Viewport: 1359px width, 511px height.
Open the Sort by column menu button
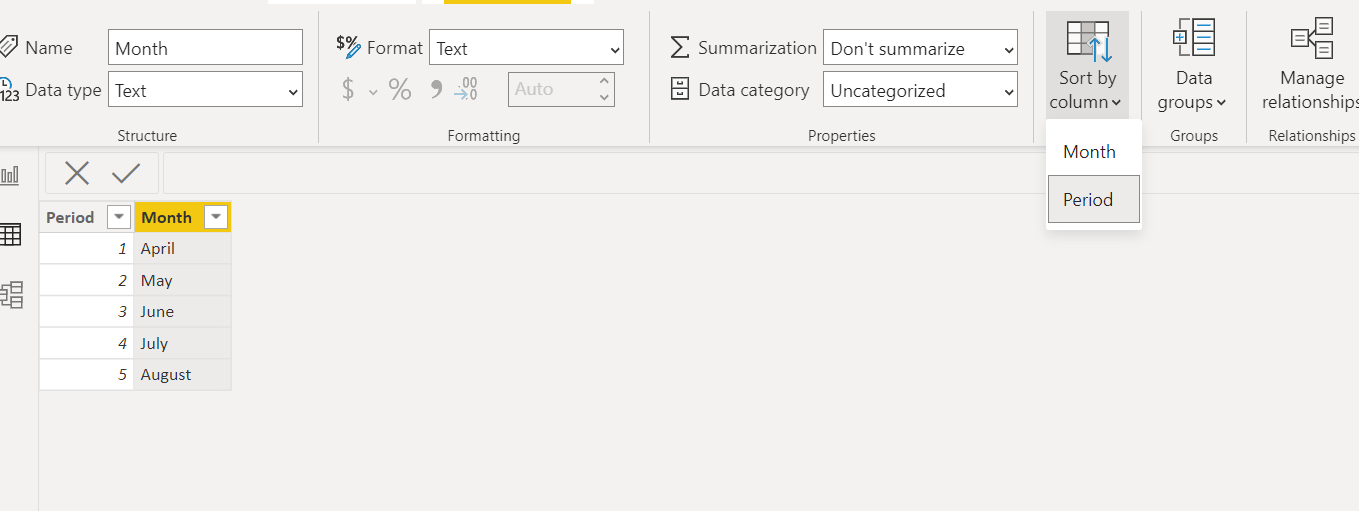click(x=1087, y=65)
